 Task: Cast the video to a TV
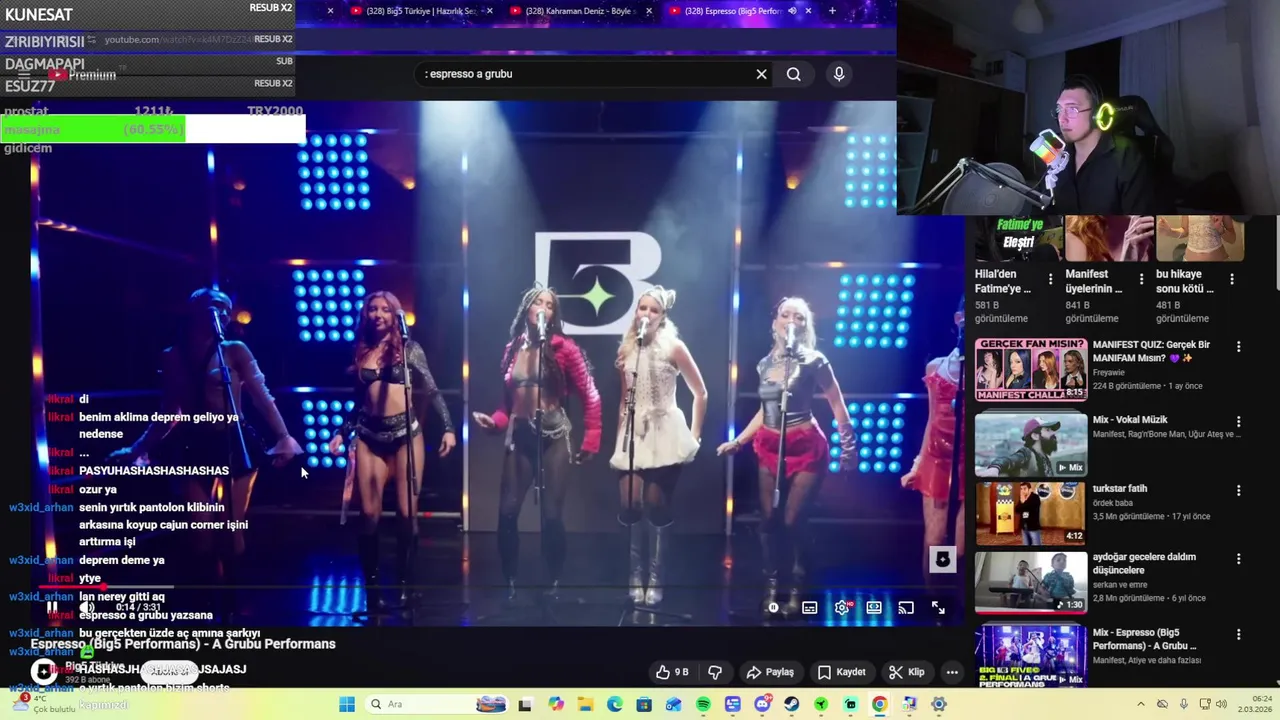point(906,607)
